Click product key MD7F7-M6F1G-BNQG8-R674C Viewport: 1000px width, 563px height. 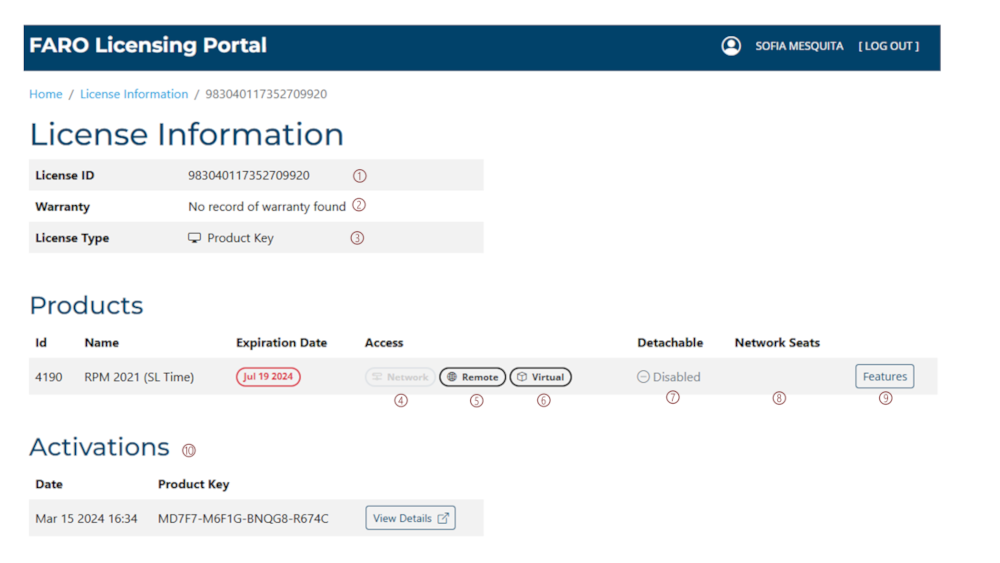[x=243, y=518]
